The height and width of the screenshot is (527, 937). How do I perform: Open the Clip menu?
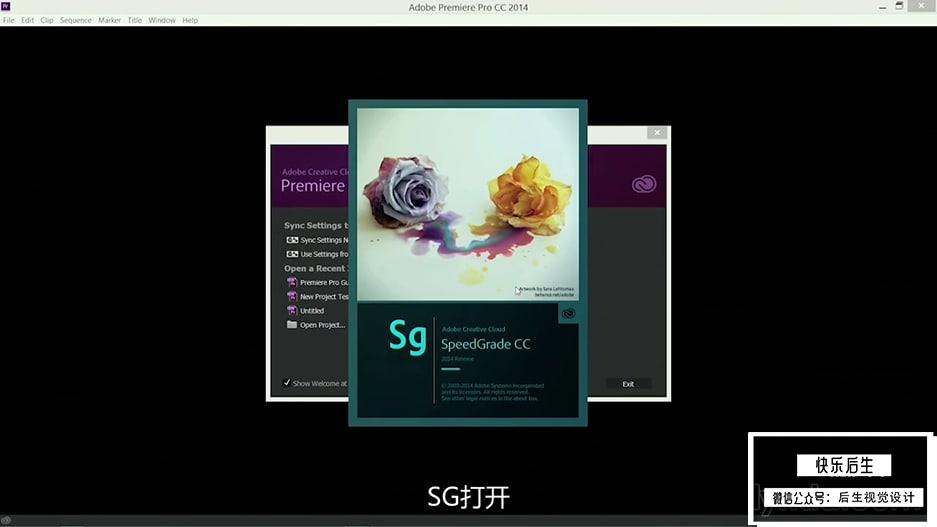(x=47, y=20)
